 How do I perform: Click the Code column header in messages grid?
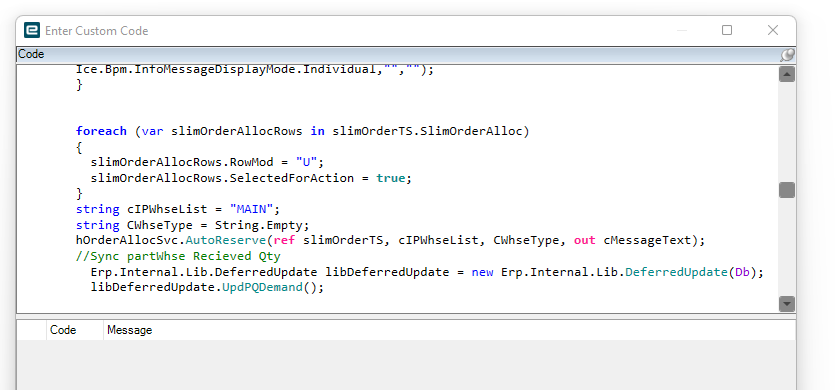click(63, 330)
